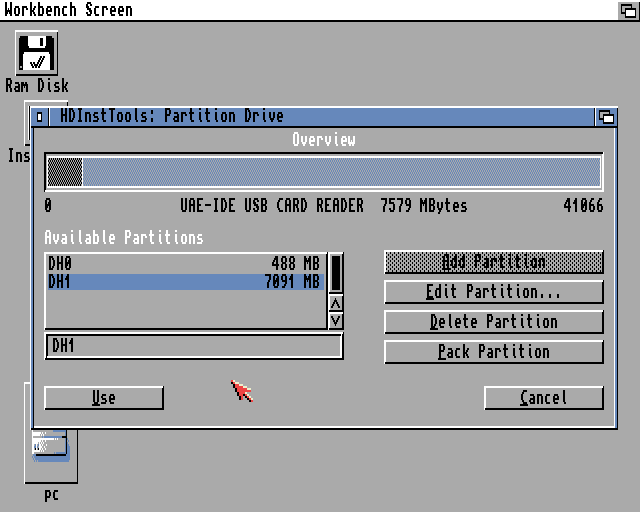This screenshot has height=512, width=640.
Task: Select the pc drive icon
Action: pyautogui.click(x=50, y=450)
